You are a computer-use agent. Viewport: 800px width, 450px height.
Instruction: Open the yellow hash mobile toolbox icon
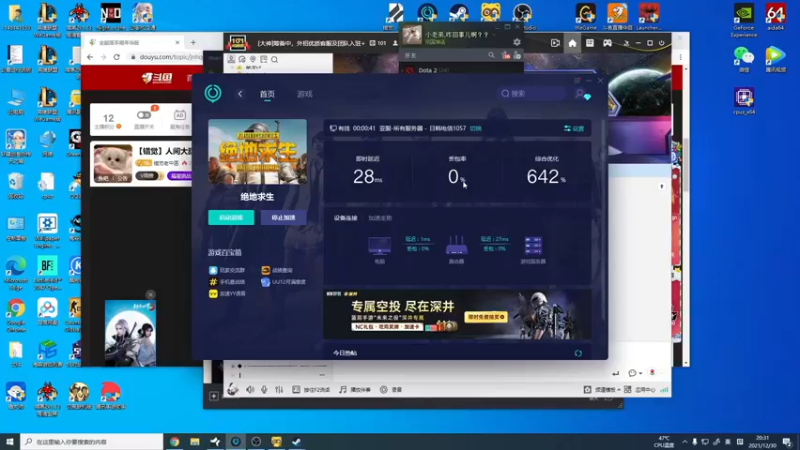point(213,282)
